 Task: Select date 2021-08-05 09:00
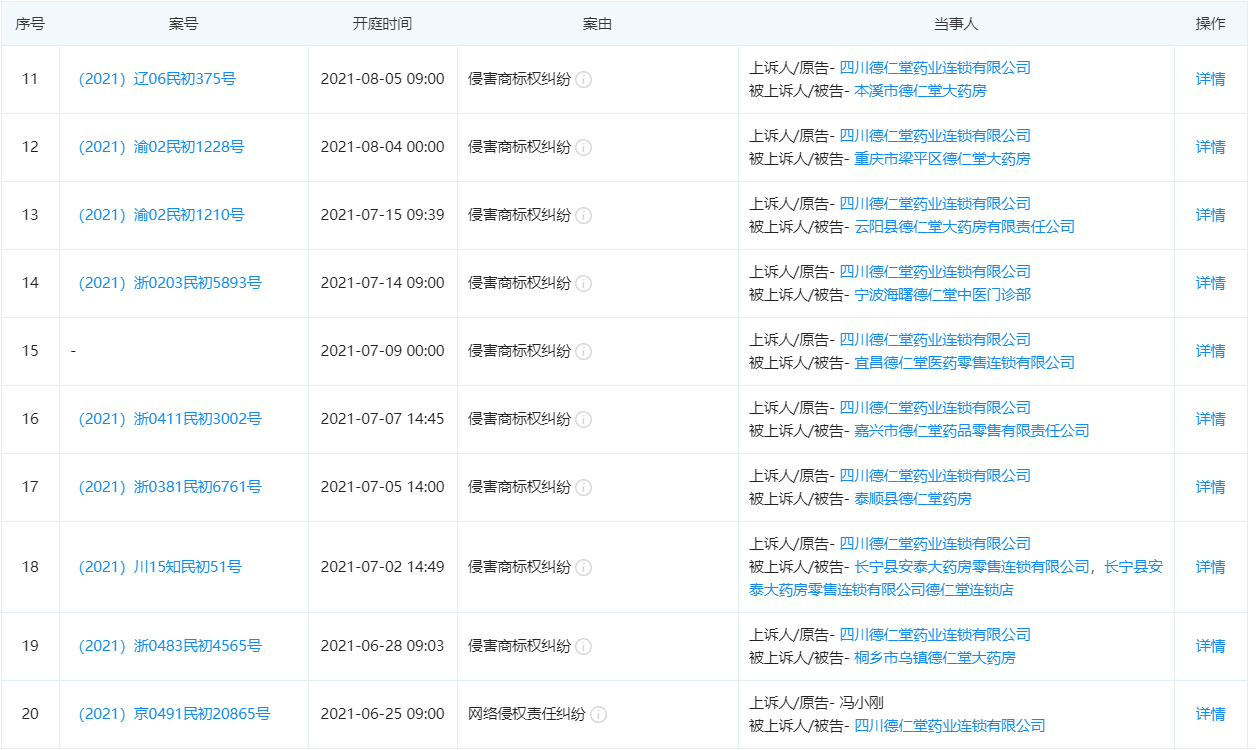[x=382, y=79]
